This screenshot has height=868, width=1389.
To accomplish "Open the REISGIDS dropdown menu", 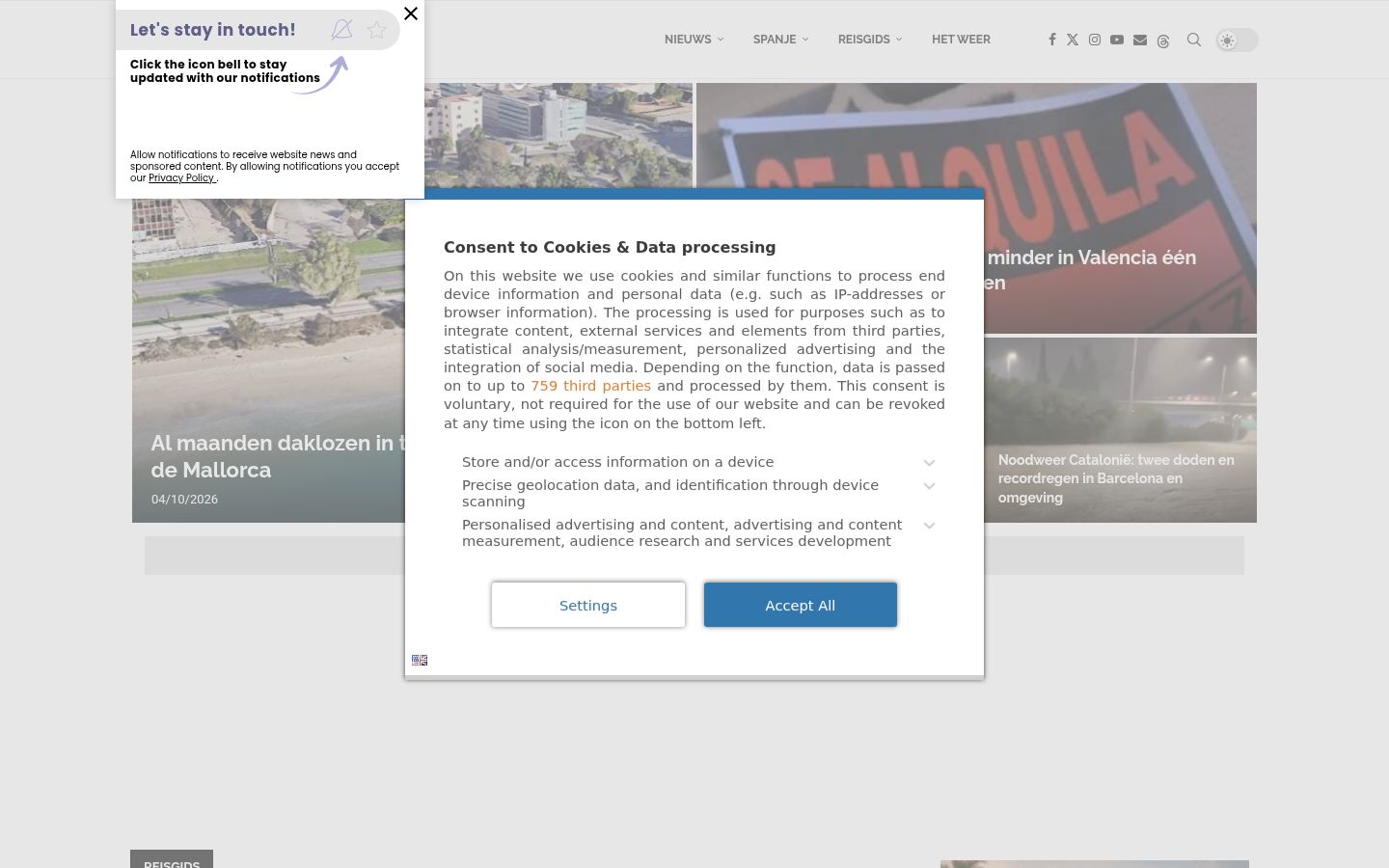I will (870, 40).
